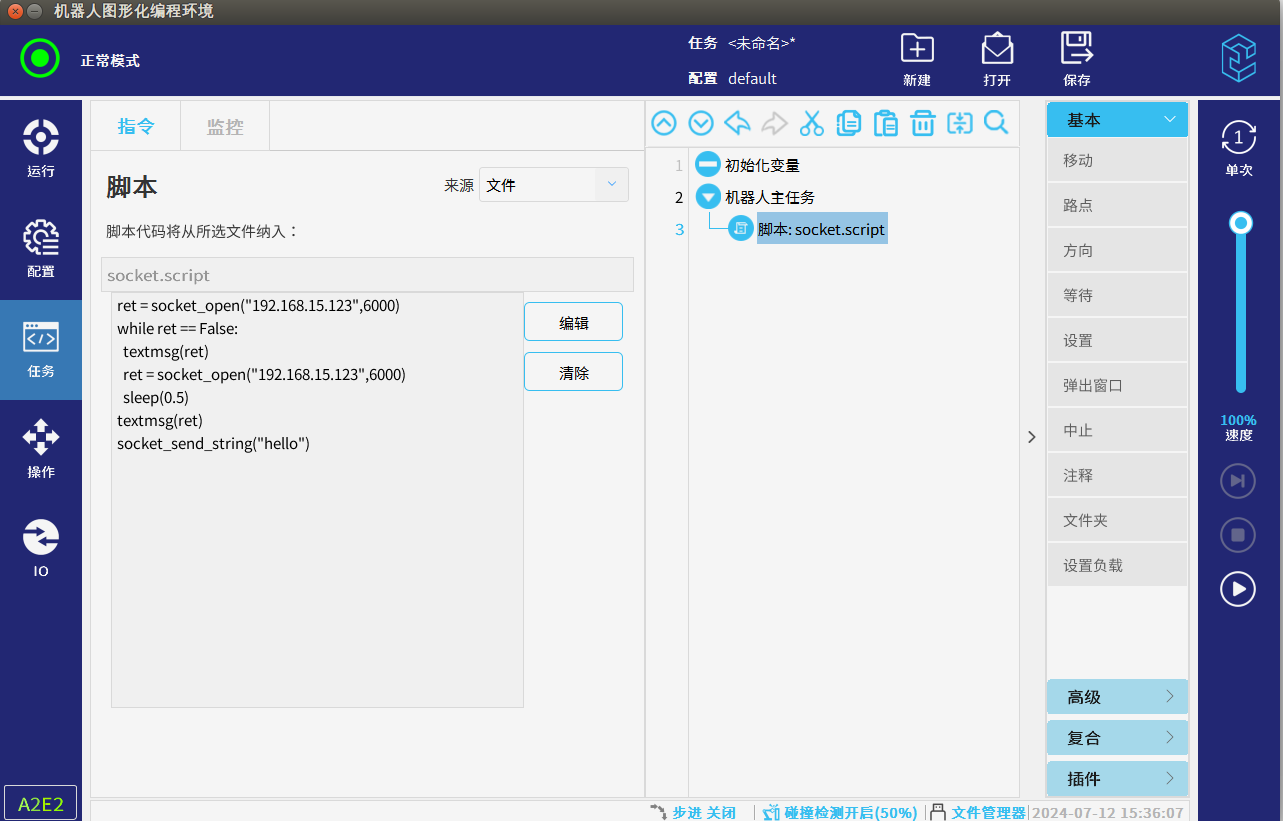Toggle 步进 step mode in status bar

click(x=694, y=812)
